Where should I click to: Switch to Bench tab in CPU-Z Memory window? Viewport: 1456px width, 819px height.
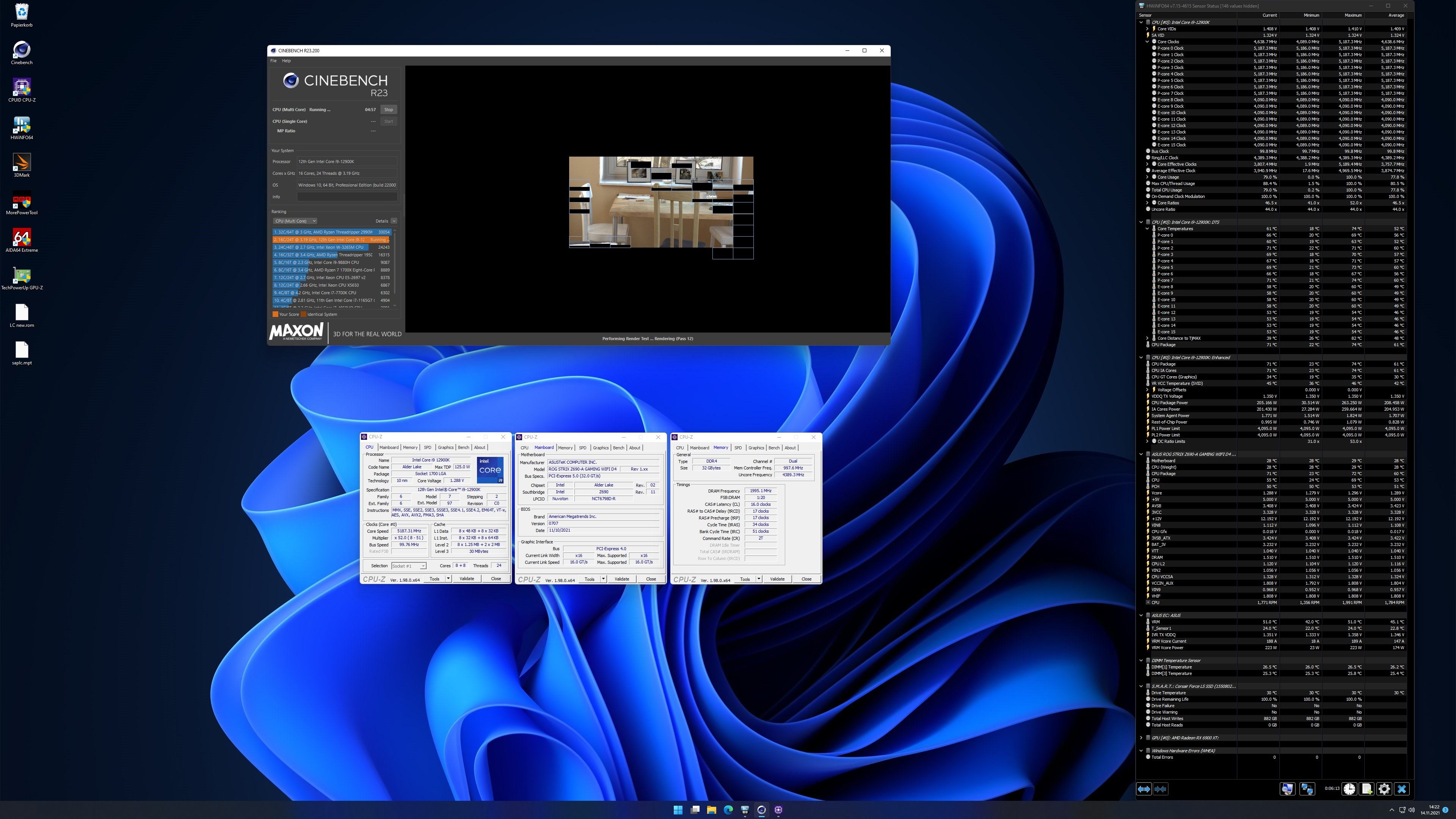[774, 448]
